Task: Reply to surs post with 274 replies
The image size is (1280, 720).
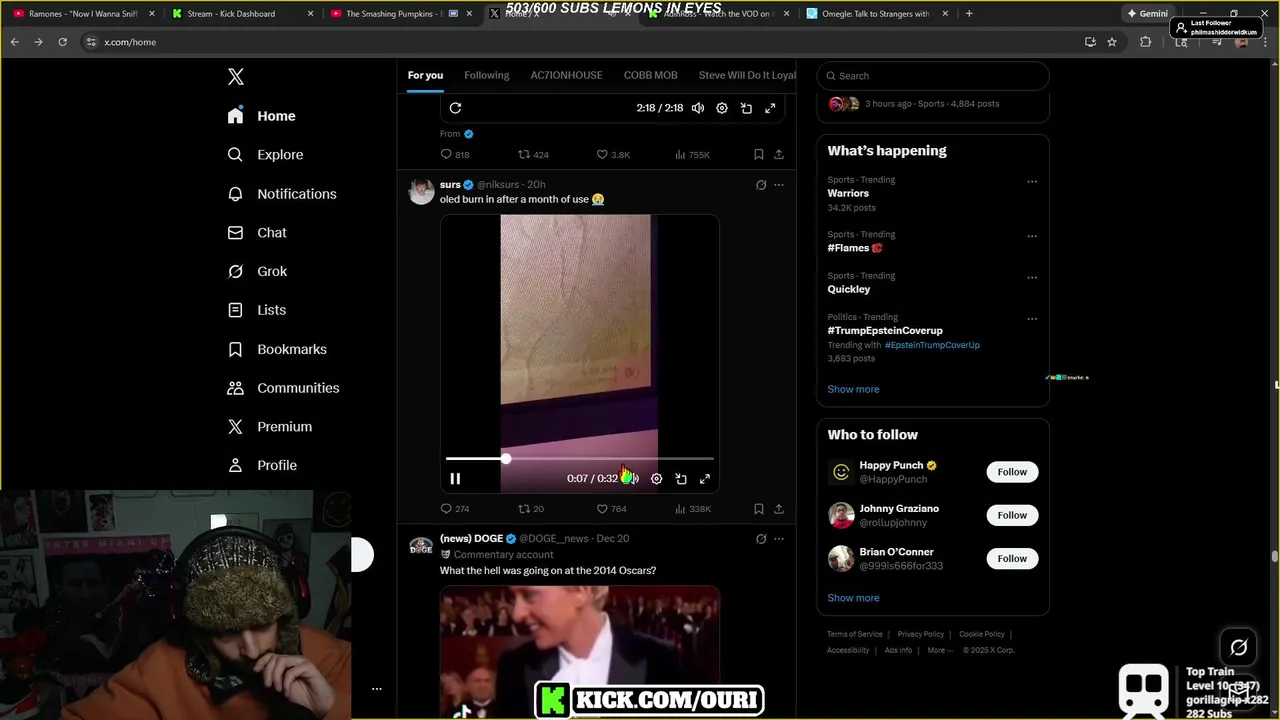Action: 455,509
